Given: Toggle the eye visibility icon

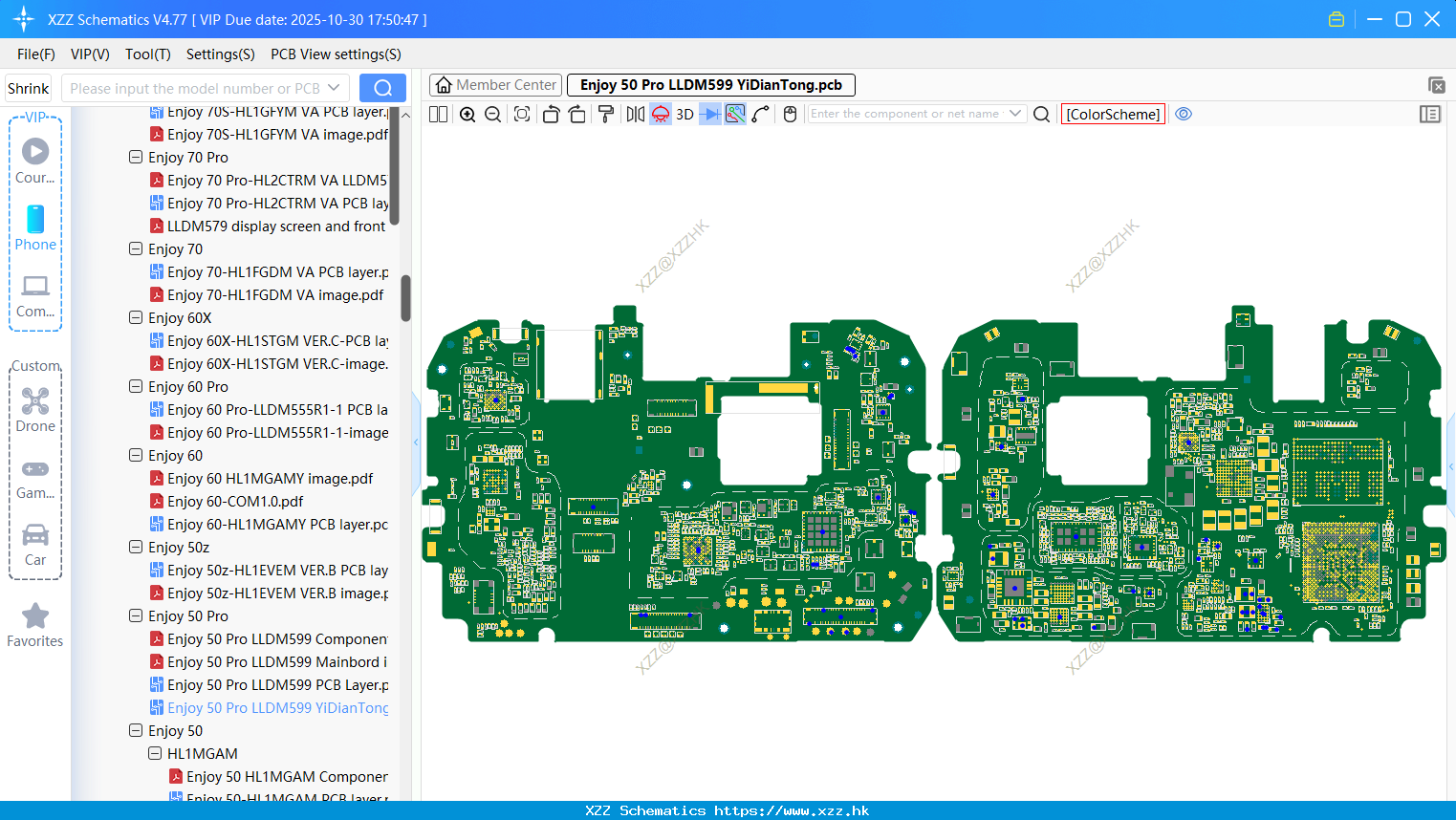Looking at the screenshot, I should coord(1184,114).
